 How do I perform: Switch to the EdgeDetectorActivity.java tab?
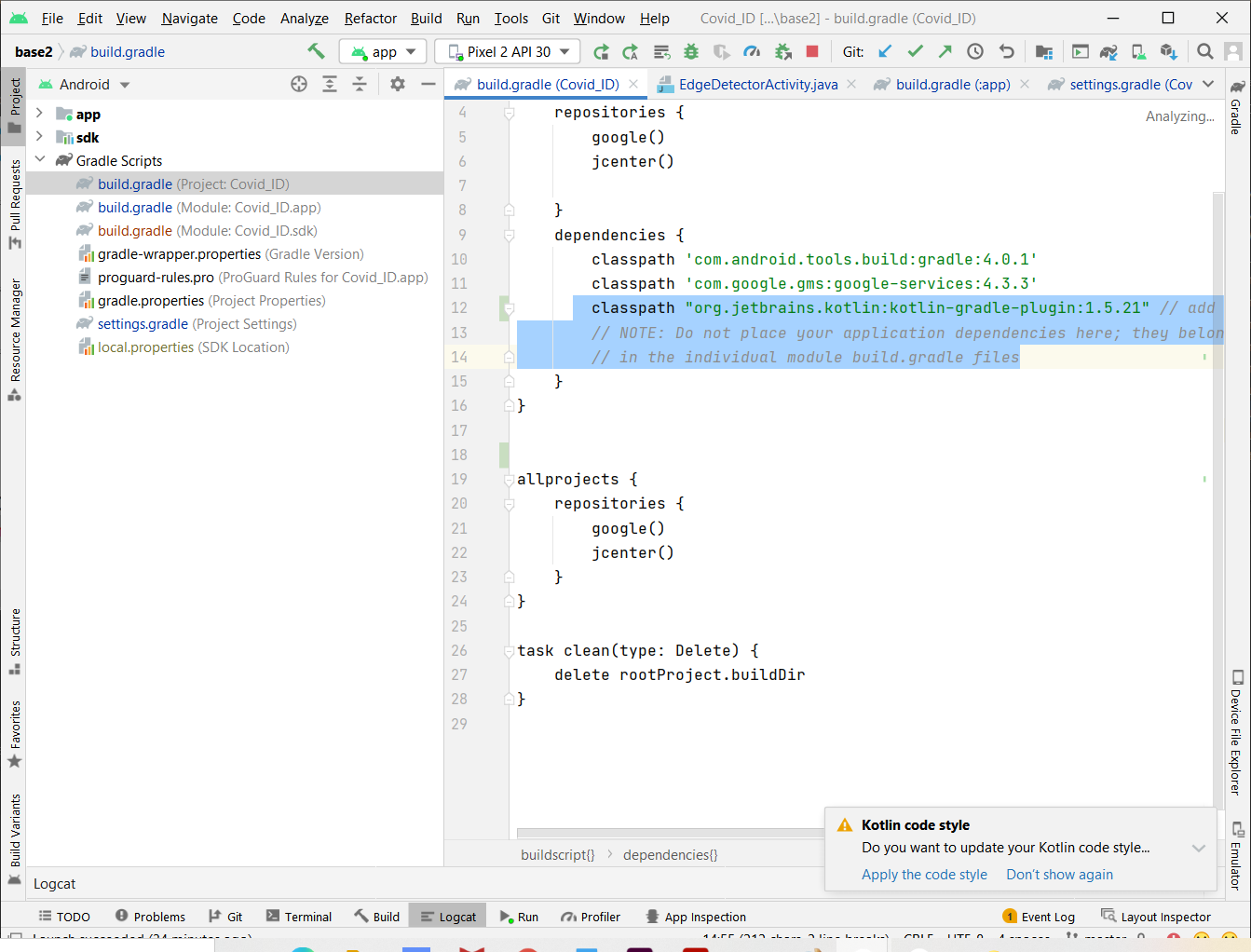[757, 85]
